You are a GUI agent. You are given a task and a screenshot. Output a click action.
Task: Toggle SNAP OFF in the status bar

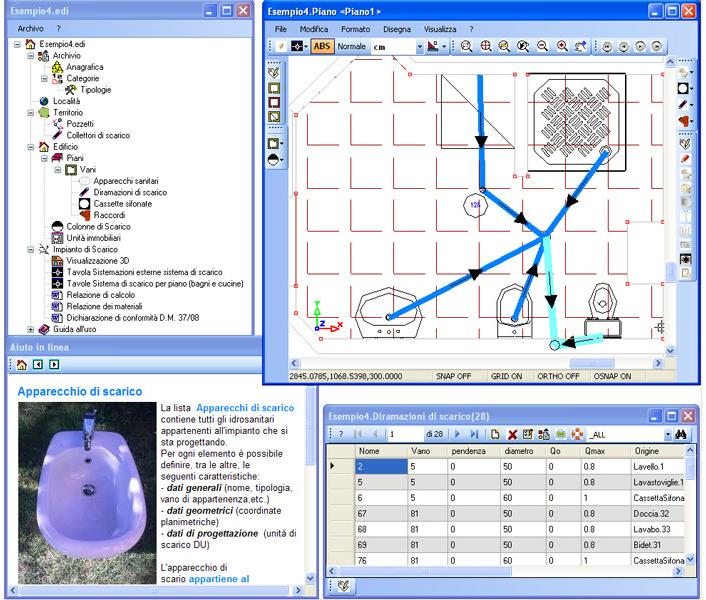pyautogui.click(x=456, y=376)
